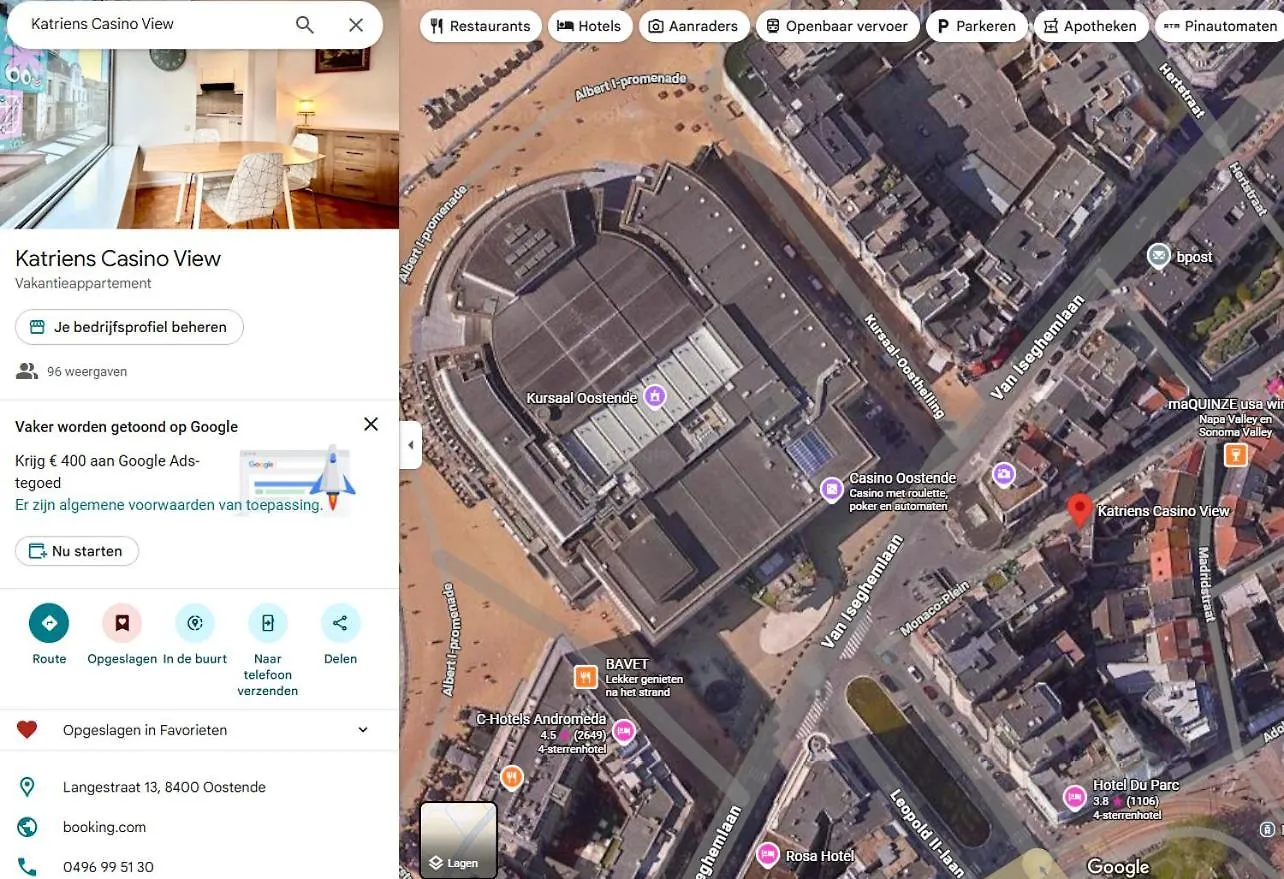The height and width of the screenshot is (879, 1284).
Task: Expand the Opgeslagen in Favorieten dropdown
Action: click(x=363, y=730)
